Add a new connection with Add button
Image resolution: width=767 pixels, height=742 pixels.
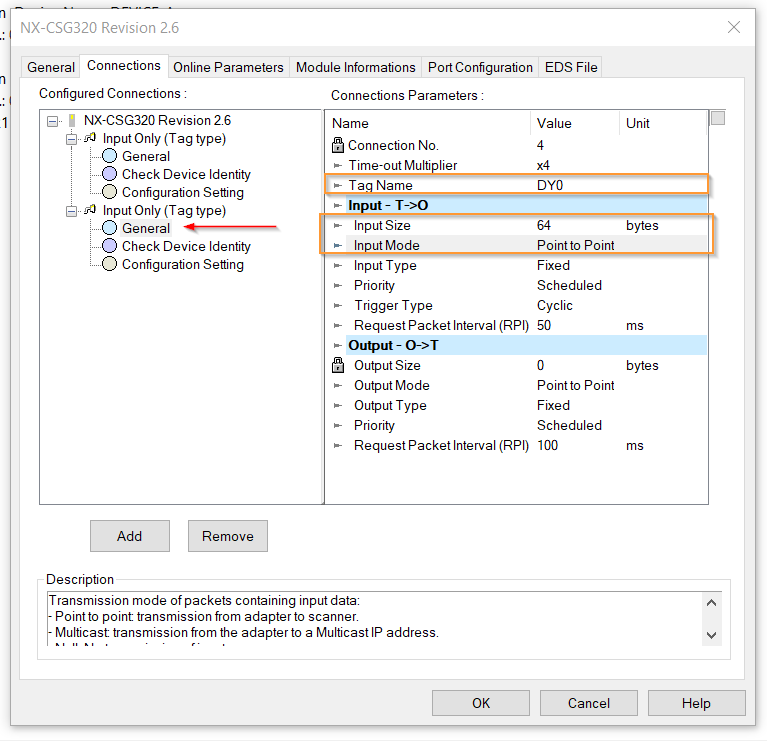point(130,536)
